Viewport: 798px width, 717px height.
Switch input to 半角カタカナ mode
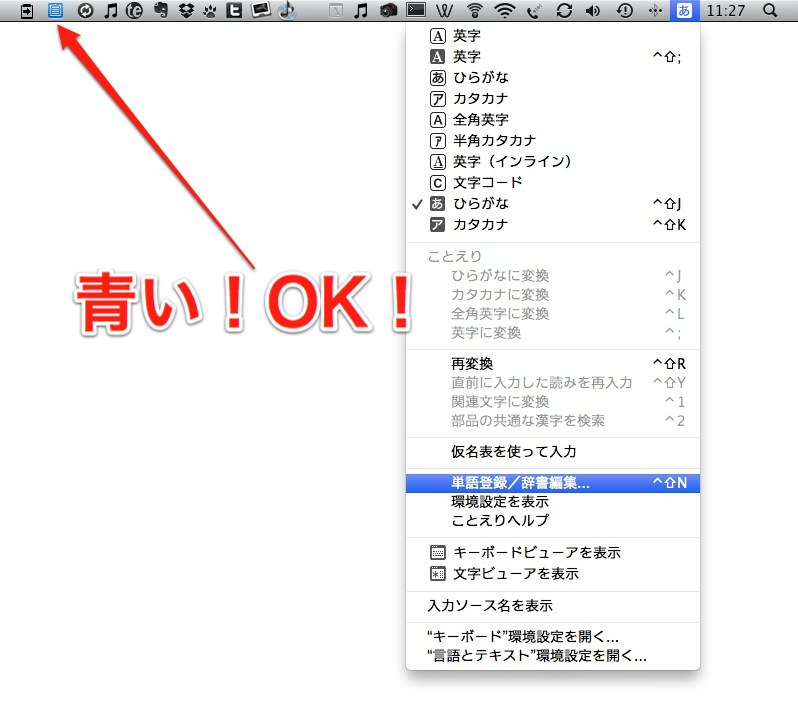pos(494,140)
